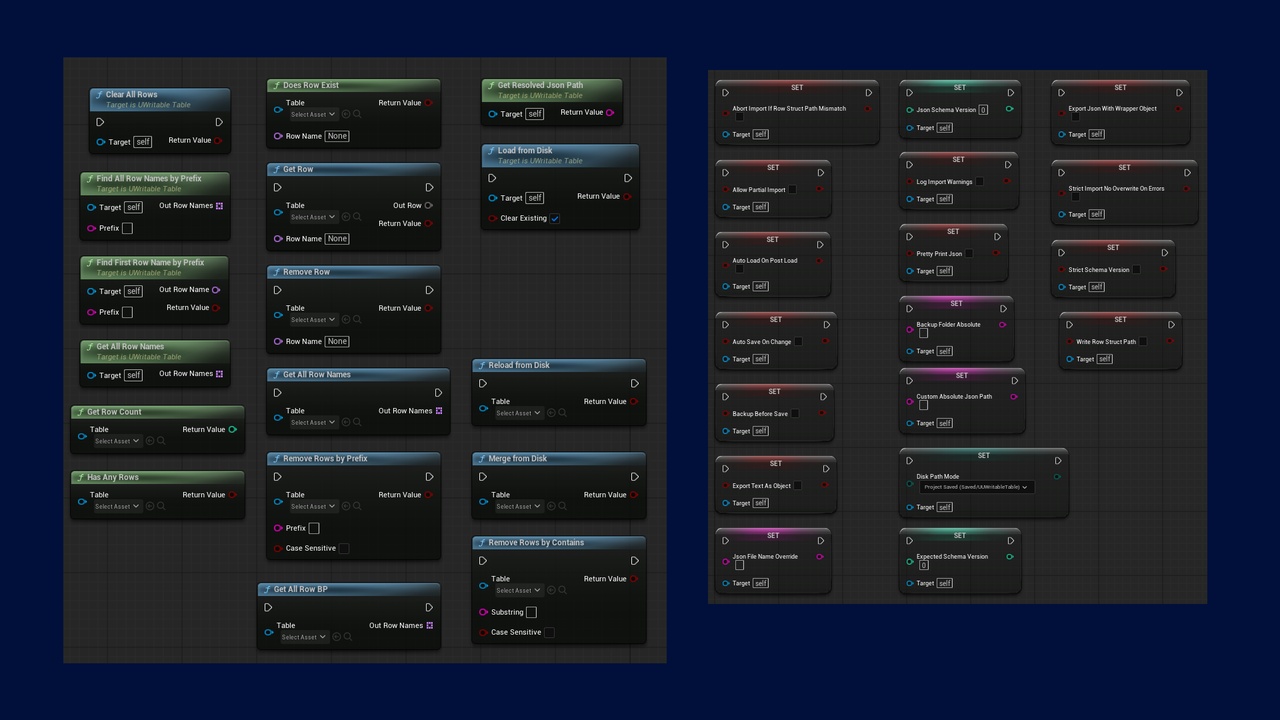Click the Out Row Name pin on Find First Row Name by Prefix
Image resolution: width=1280 pixels, height=720 pixels.
(x=216, y=290)
